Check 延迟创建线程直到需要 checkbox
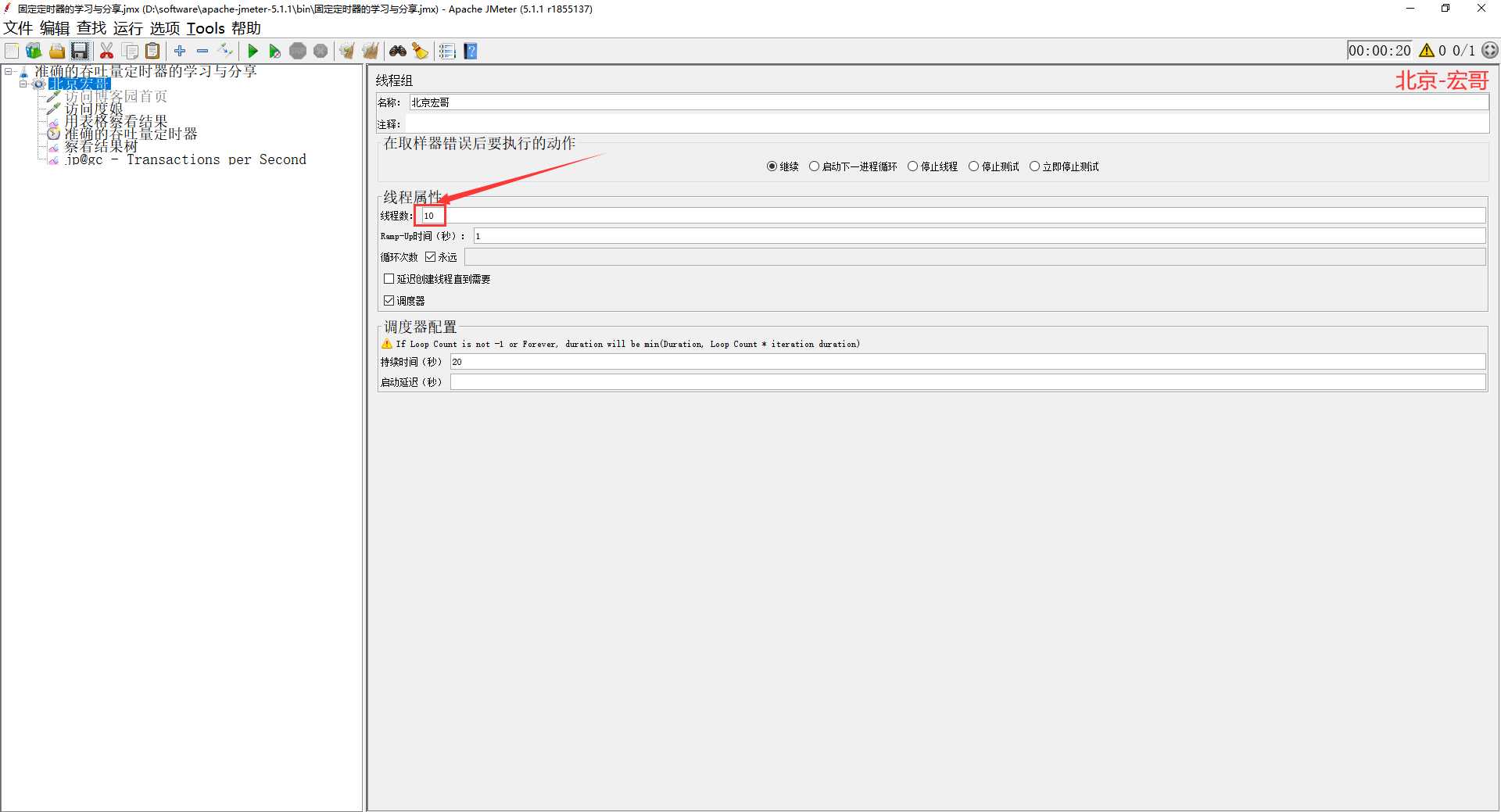 (x=389, y=278)
